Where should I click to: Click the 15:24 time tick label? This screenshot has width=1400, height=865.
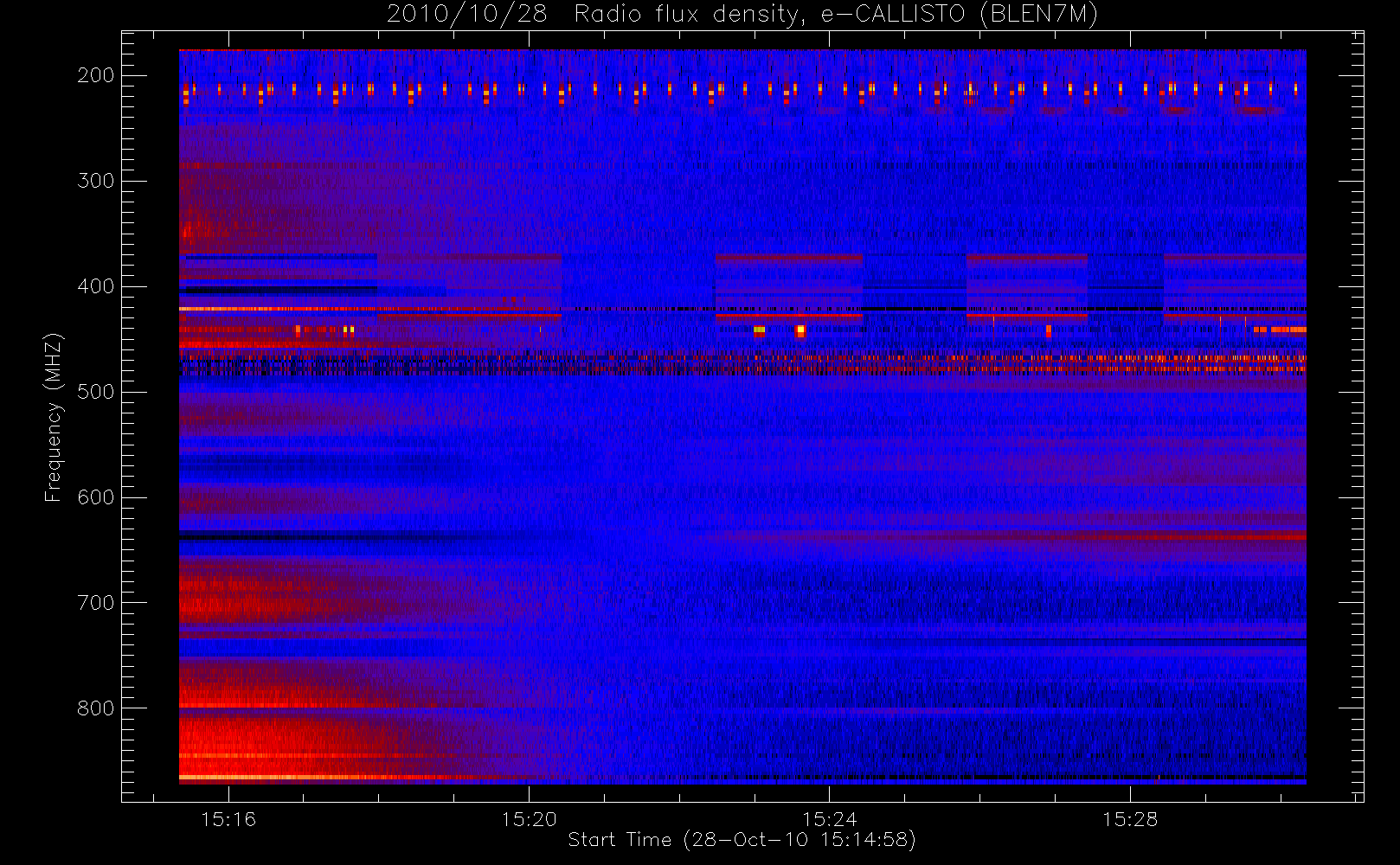829,819
